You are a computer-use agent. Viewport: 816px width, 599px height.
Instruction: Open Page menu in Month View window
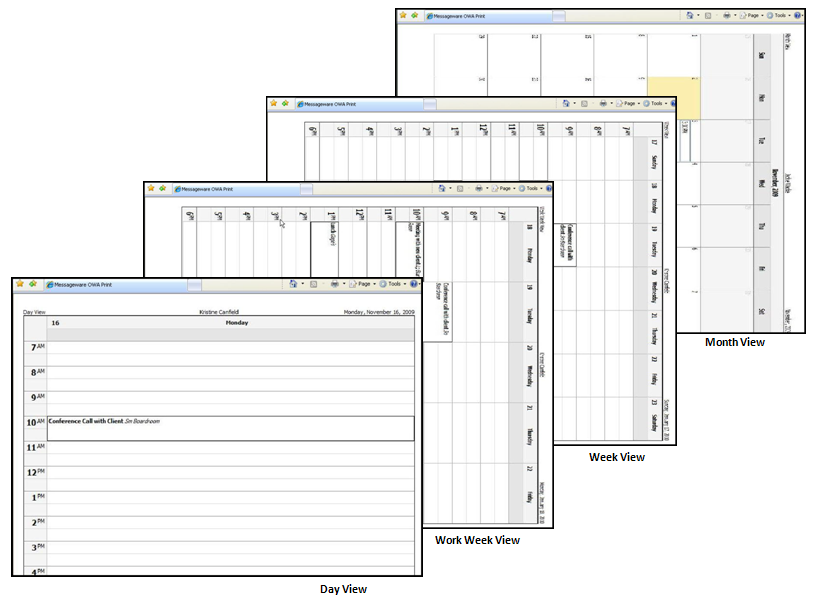[752, 16]
